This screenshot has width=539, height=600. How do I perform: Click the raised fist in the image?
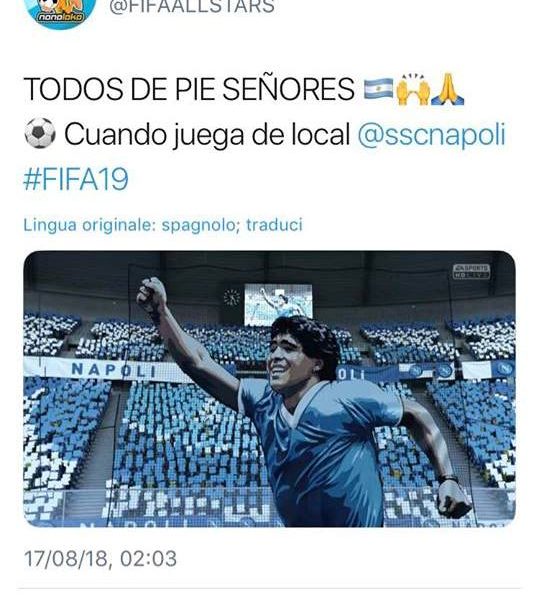tap(151, 295)
